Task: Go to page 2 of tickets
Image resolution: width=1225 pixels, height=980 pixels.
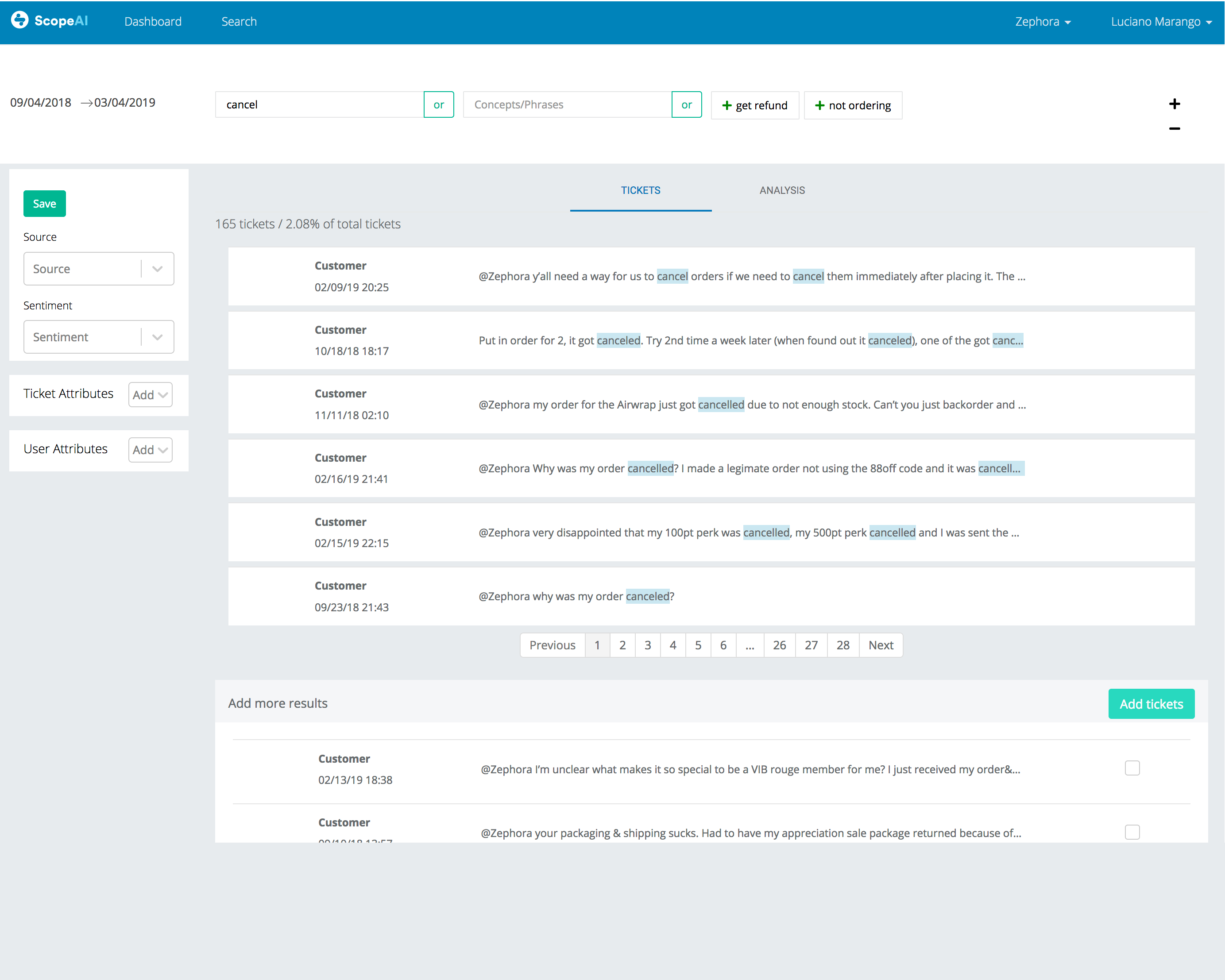Action: click(622, 645)
